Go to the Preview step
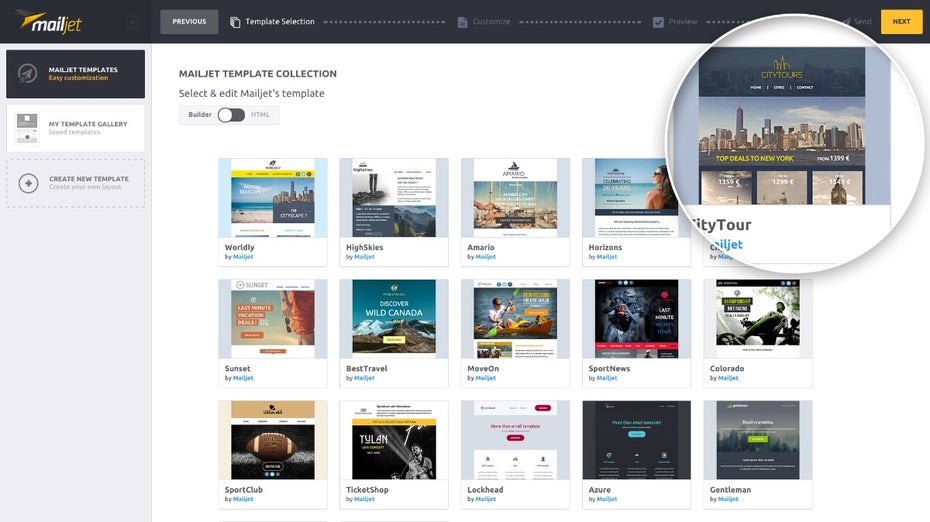Image resolution: width=930 pixels, height=522 pixels. point(683,21)
